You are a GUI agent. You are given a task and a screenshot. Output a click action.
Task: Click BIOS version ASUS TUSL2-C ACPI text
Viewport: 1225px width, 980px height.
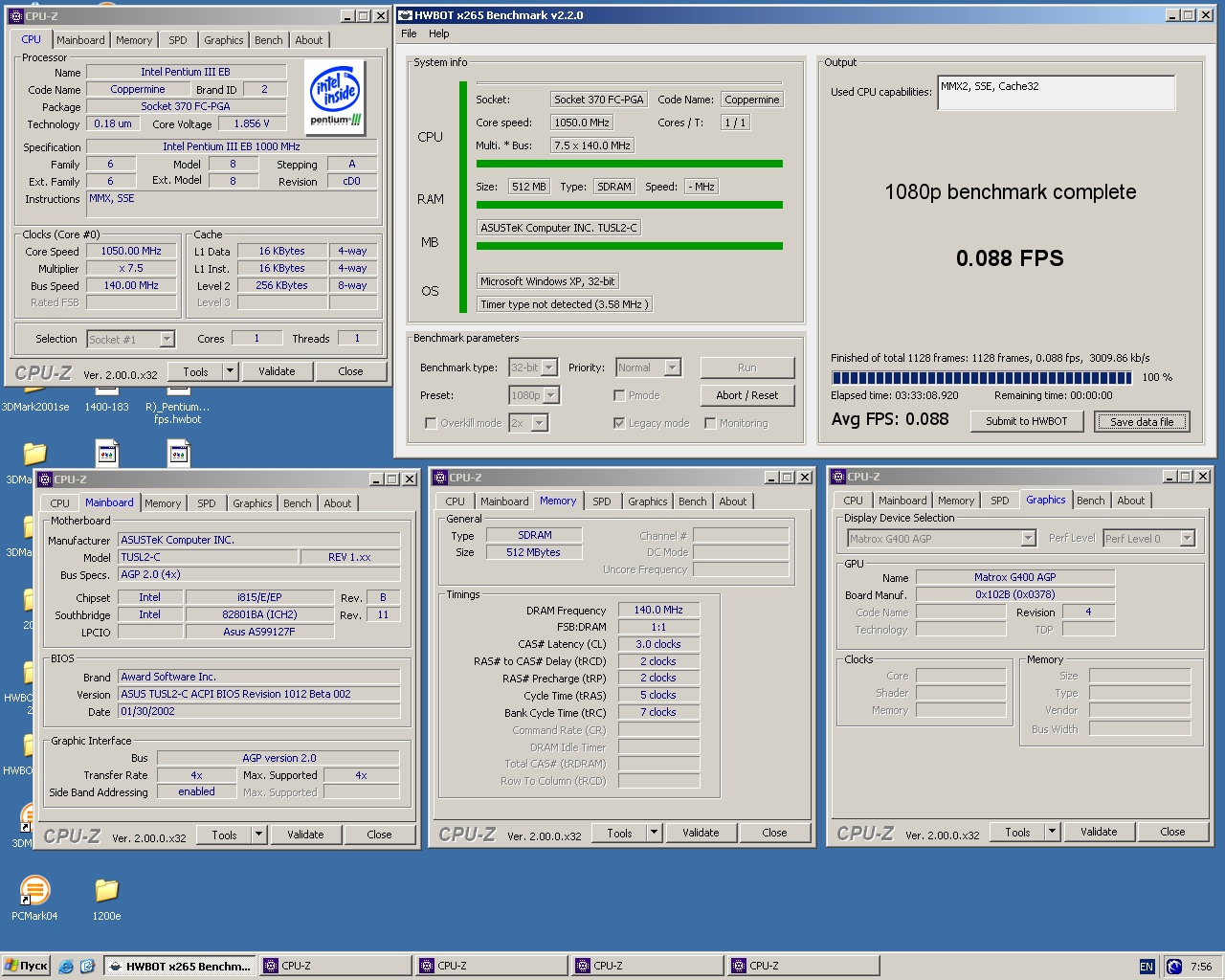tap(258, 694)
